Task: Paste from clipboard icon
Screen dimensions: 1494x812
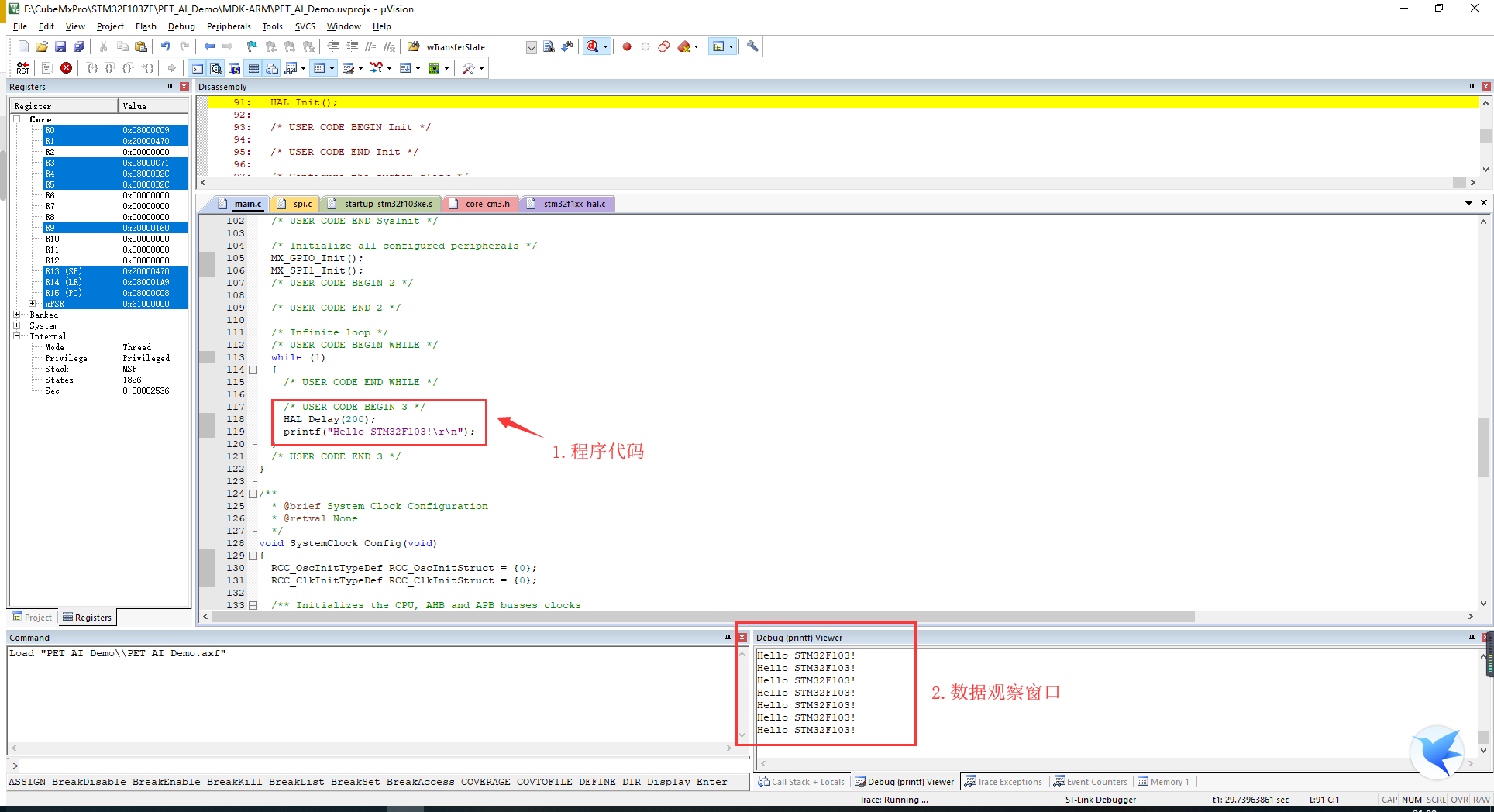Action: [x=141, y=46]
